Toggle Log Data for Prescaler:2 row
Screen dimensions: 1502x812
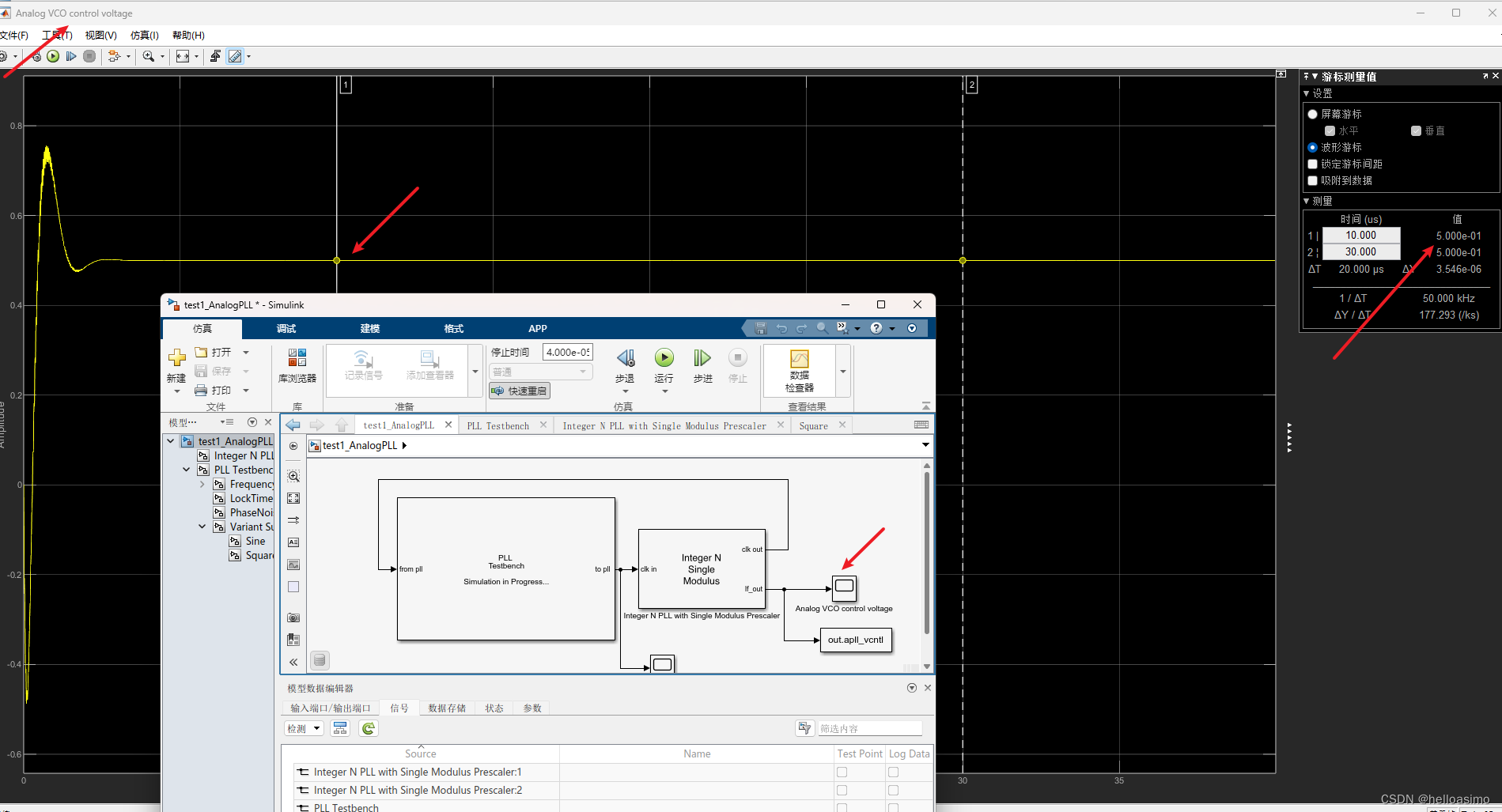click(893, 791)
